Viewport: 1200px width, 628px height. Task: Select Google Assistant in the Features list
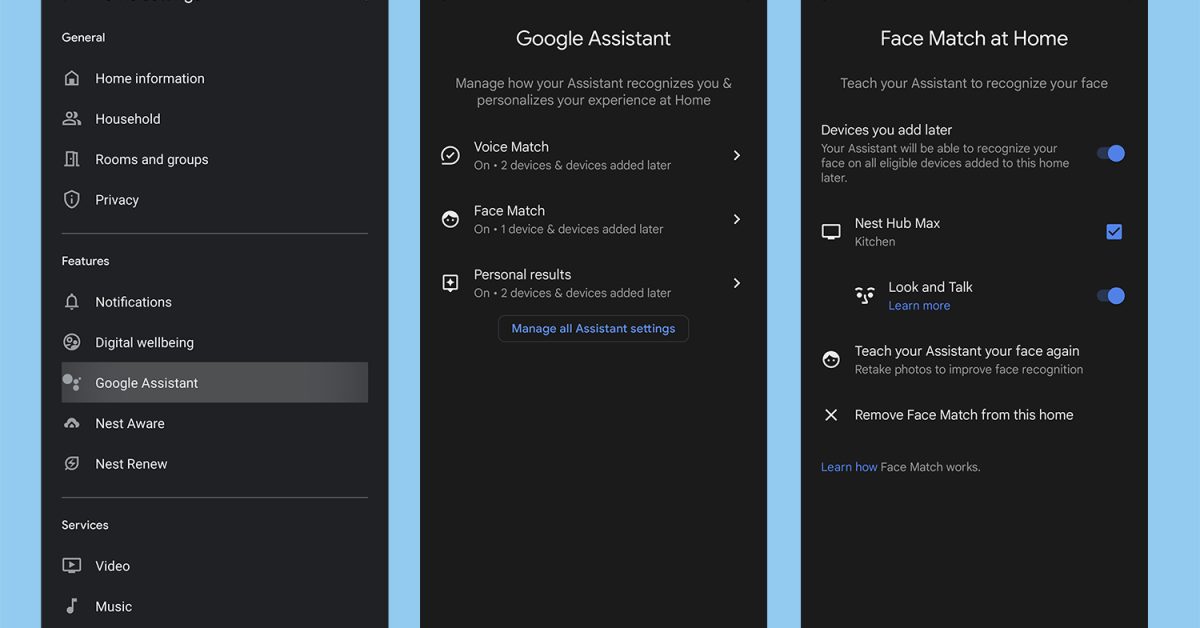tap(146, 383)
